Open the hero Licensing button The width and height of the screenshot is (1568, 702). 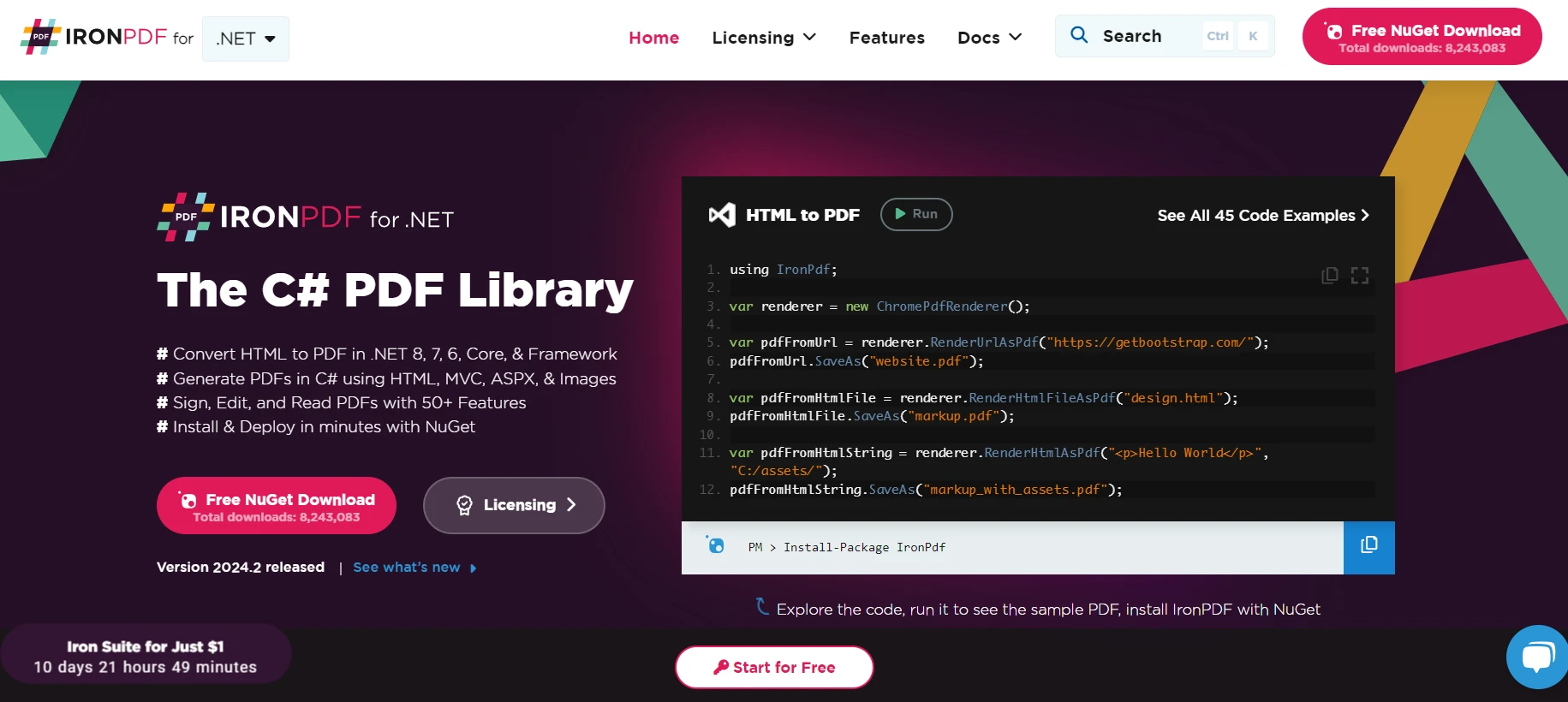pyautogui.click(x=514, y=505)
